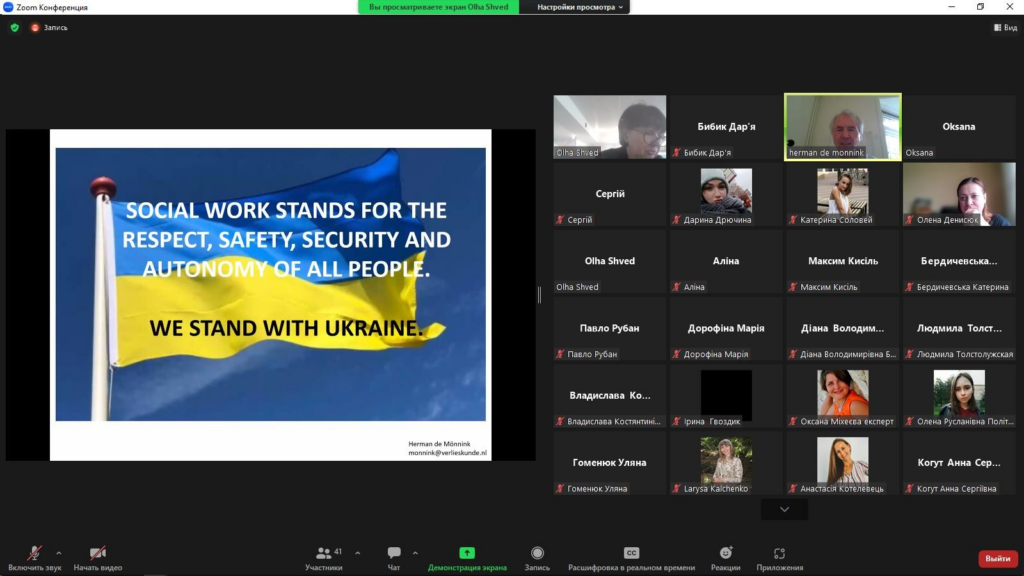Leave the meeting with Выйти button

click(997, 559)
